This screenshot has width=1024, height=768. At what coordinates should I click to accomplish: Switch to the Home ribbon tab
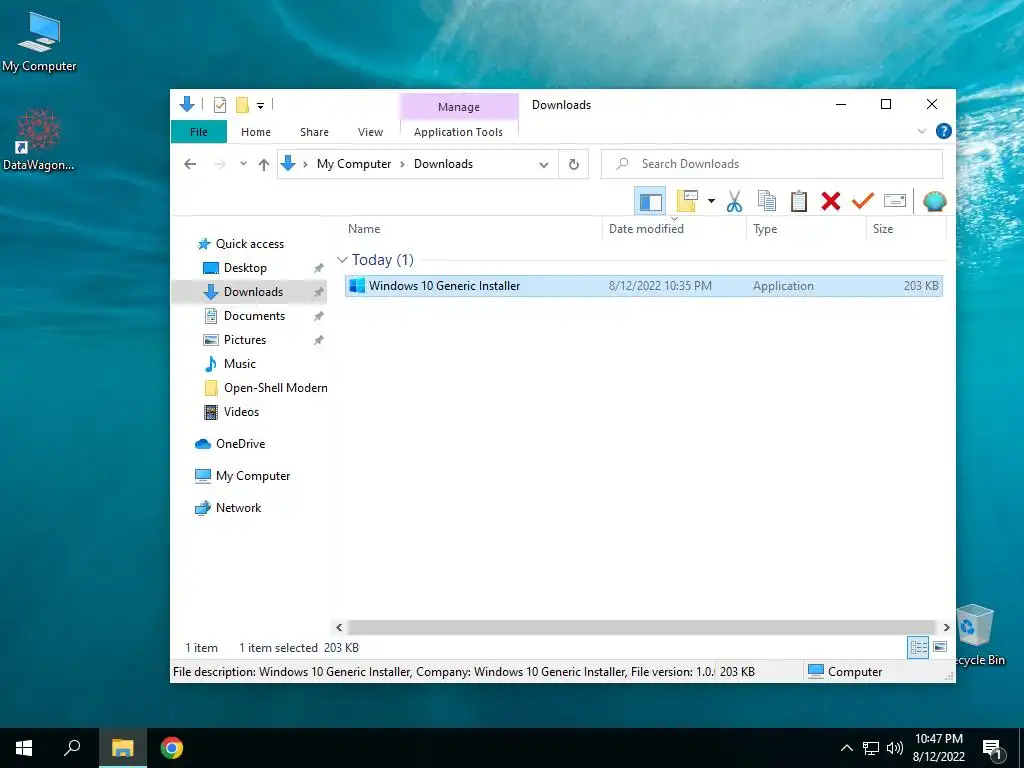pyautogui.click(x=256, y=132)
